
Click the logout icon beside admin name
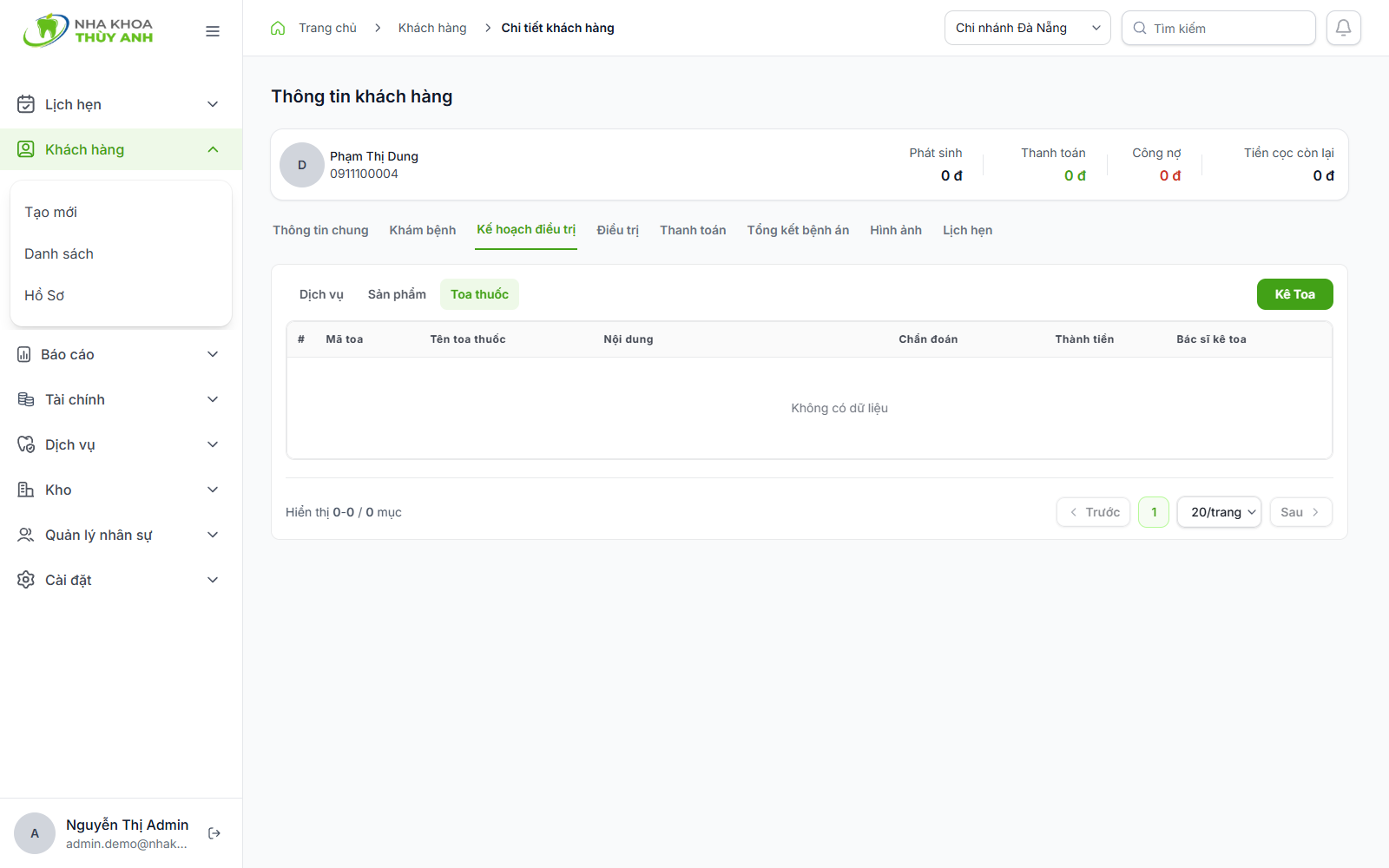214,833
